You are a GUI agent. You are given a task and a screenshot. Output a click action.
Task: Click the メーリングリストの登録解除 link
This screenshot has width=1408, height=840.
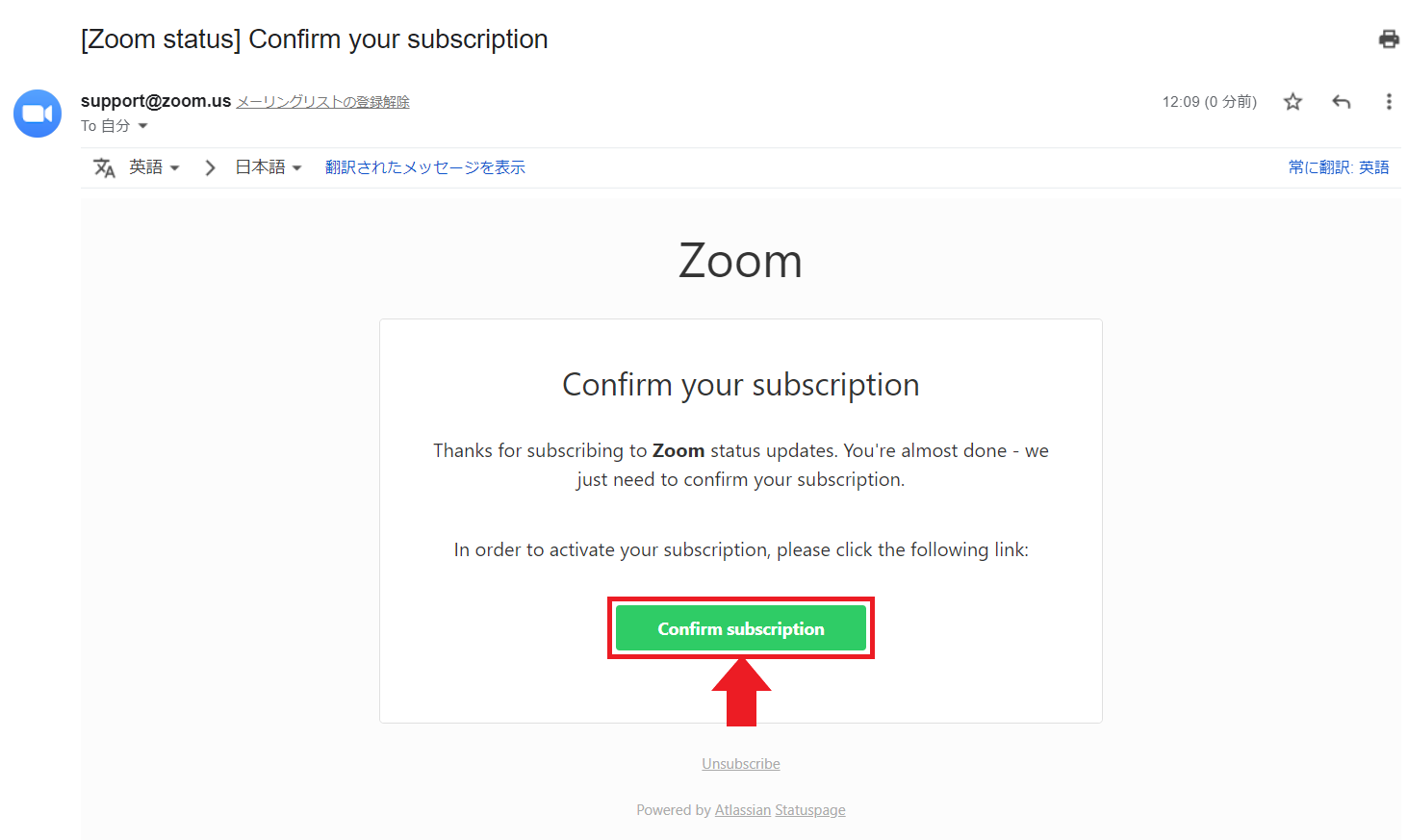(323, 102)
